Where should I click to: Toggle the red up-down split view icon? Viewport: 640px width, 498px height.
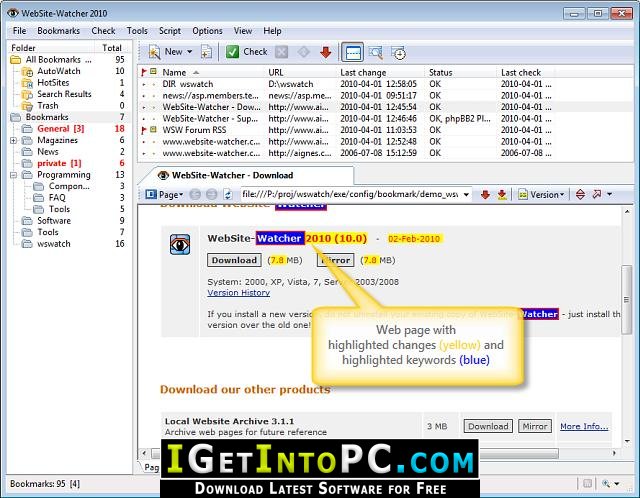580,194
